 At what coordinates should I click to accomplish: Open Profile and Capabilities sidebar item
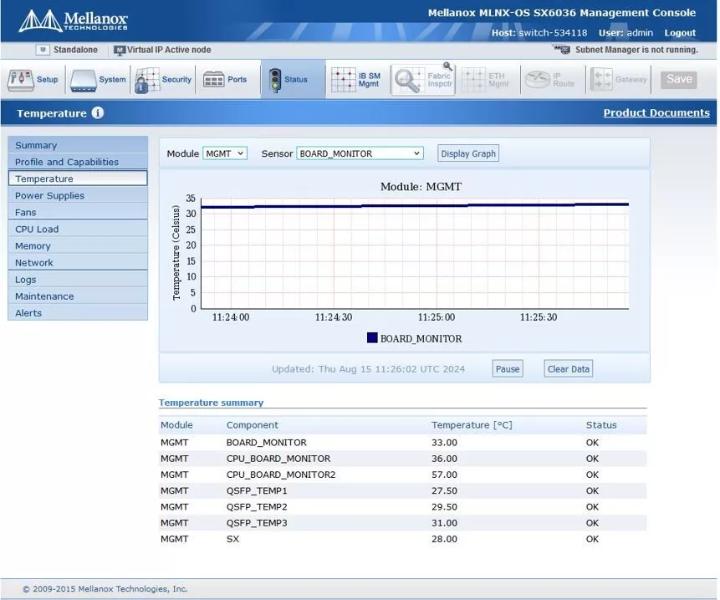pyautogui.click(x=78, y=162)
